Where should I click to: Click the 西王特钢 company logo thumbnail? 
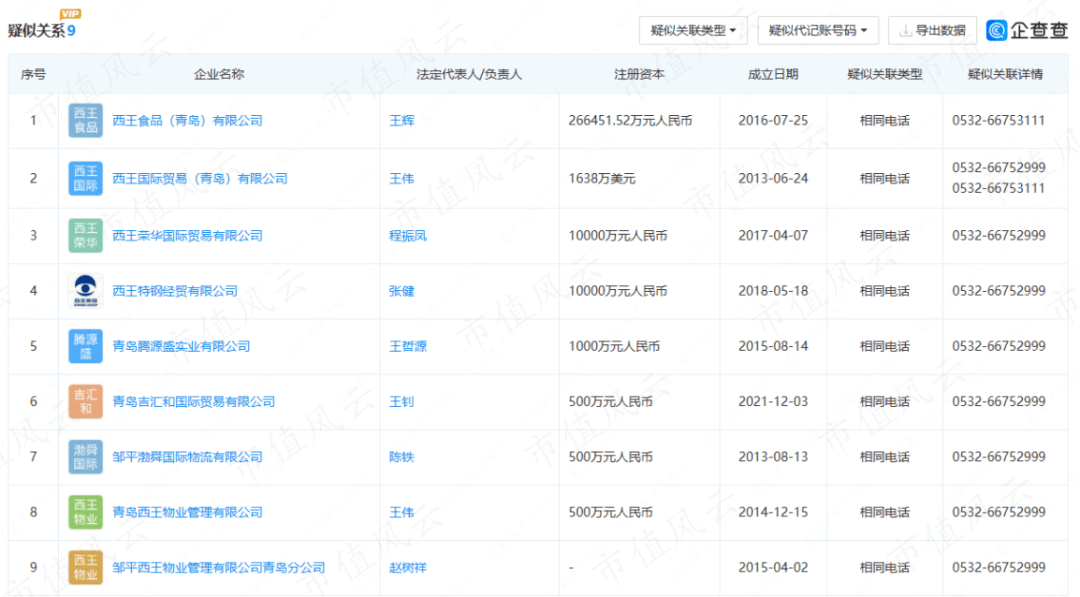(85, 291)
